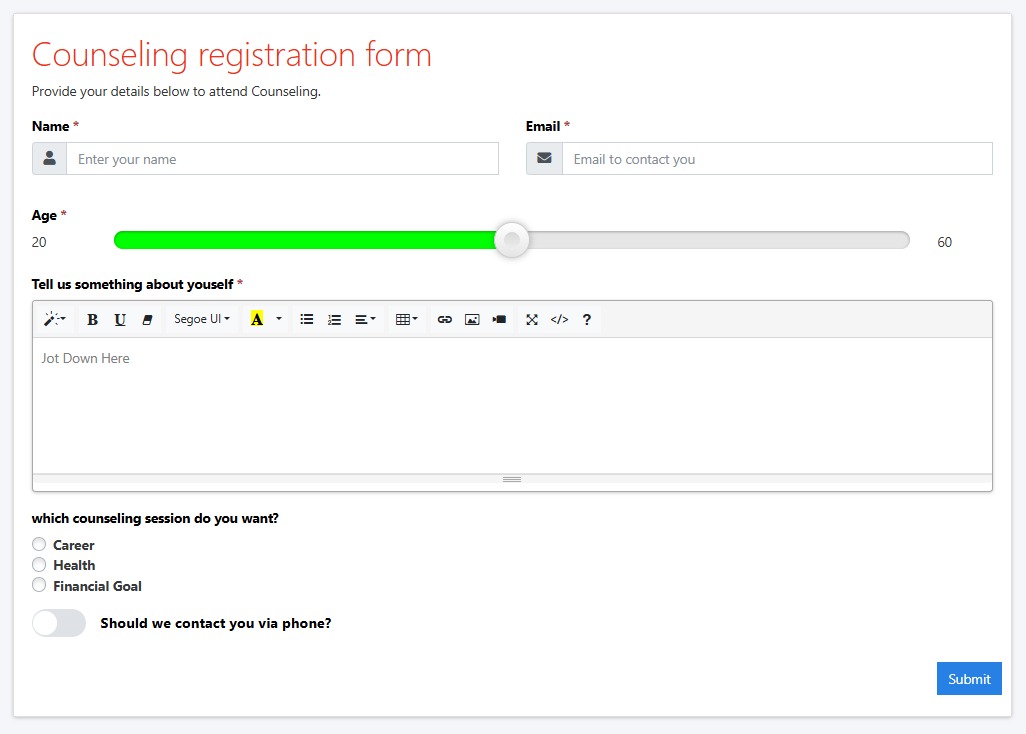Insert a video with the video icon
1026x734 pixels.
(499, 320)
